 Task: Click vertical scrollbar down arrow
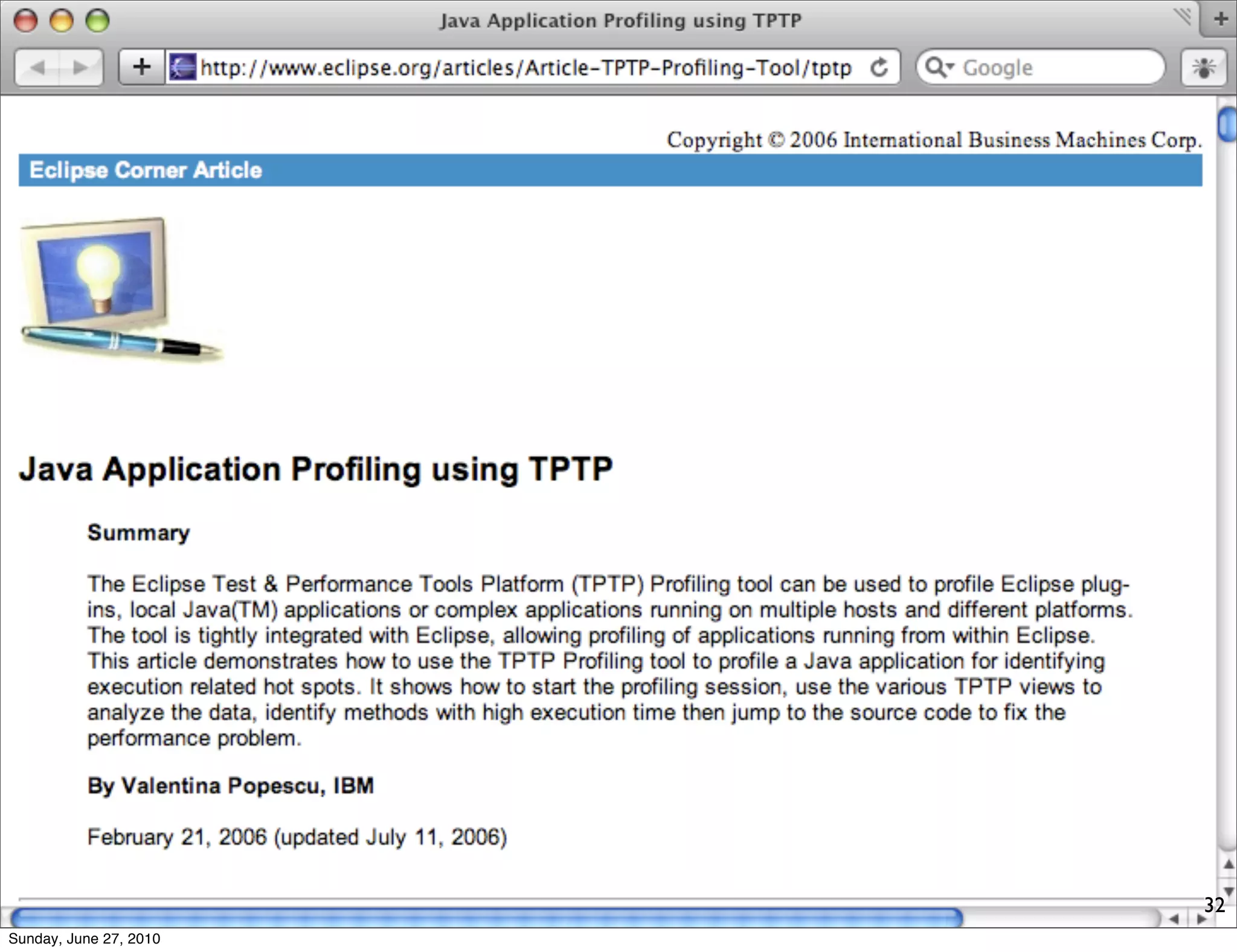pyautogui.click(x=1228, y=892)
